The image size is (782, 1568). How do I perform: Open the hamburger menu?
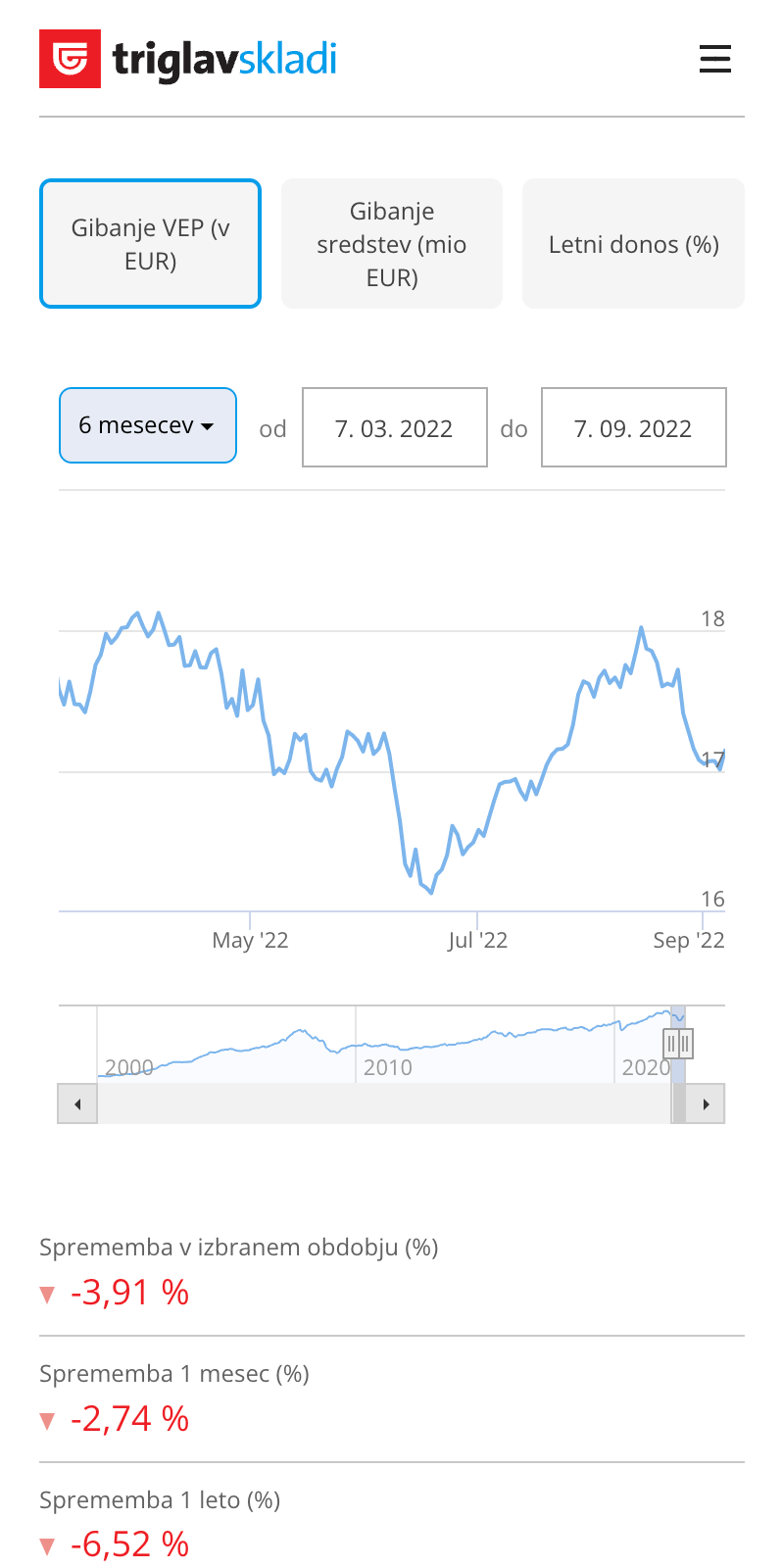(714, 59)
